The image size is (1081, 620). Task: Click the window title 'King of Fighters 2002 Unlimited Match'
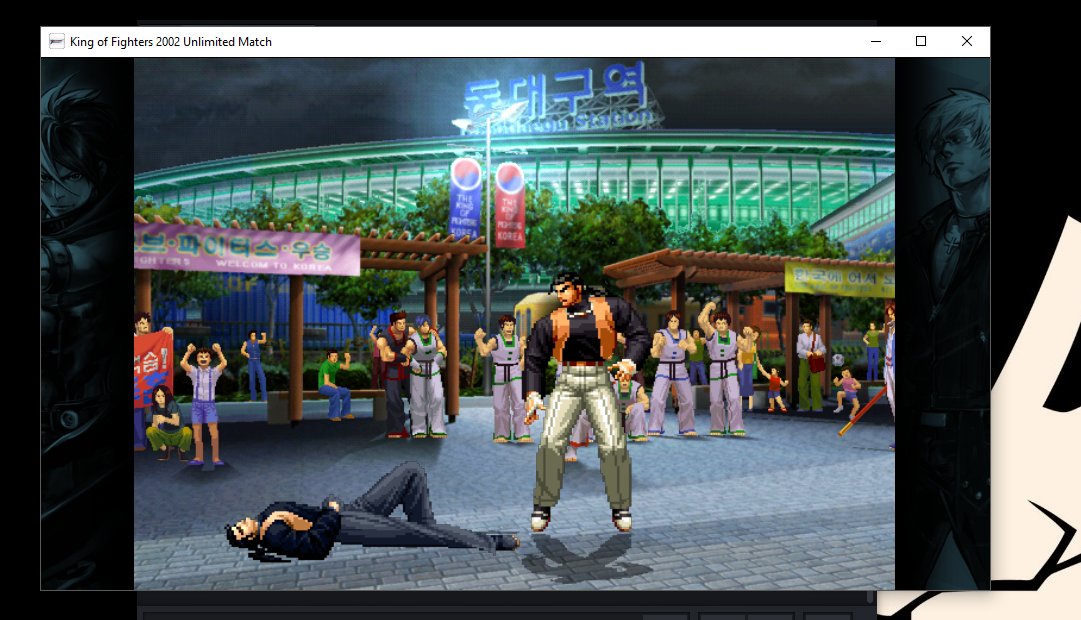[x=171, y=42]
